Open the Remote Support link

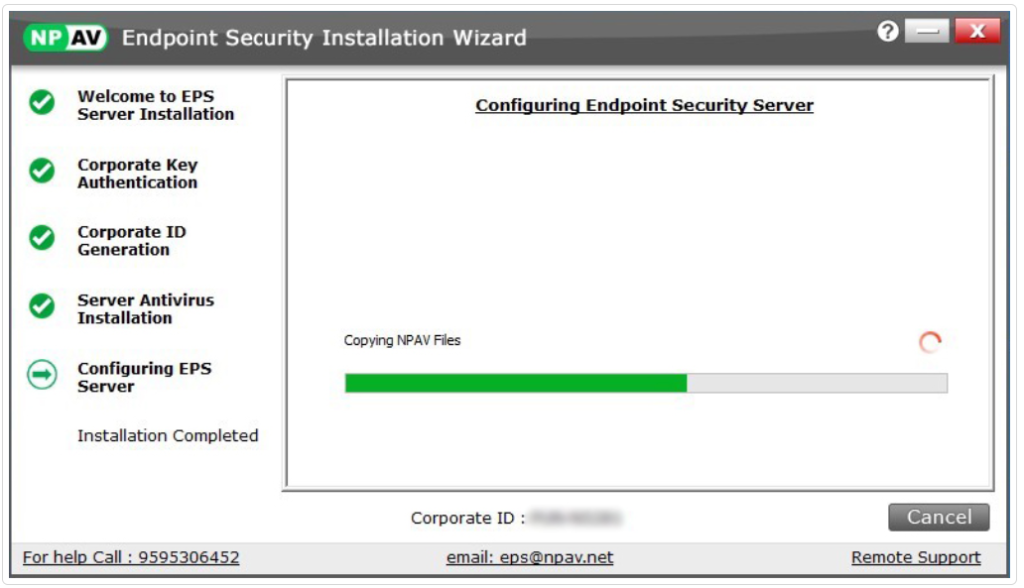click(915, 557)
